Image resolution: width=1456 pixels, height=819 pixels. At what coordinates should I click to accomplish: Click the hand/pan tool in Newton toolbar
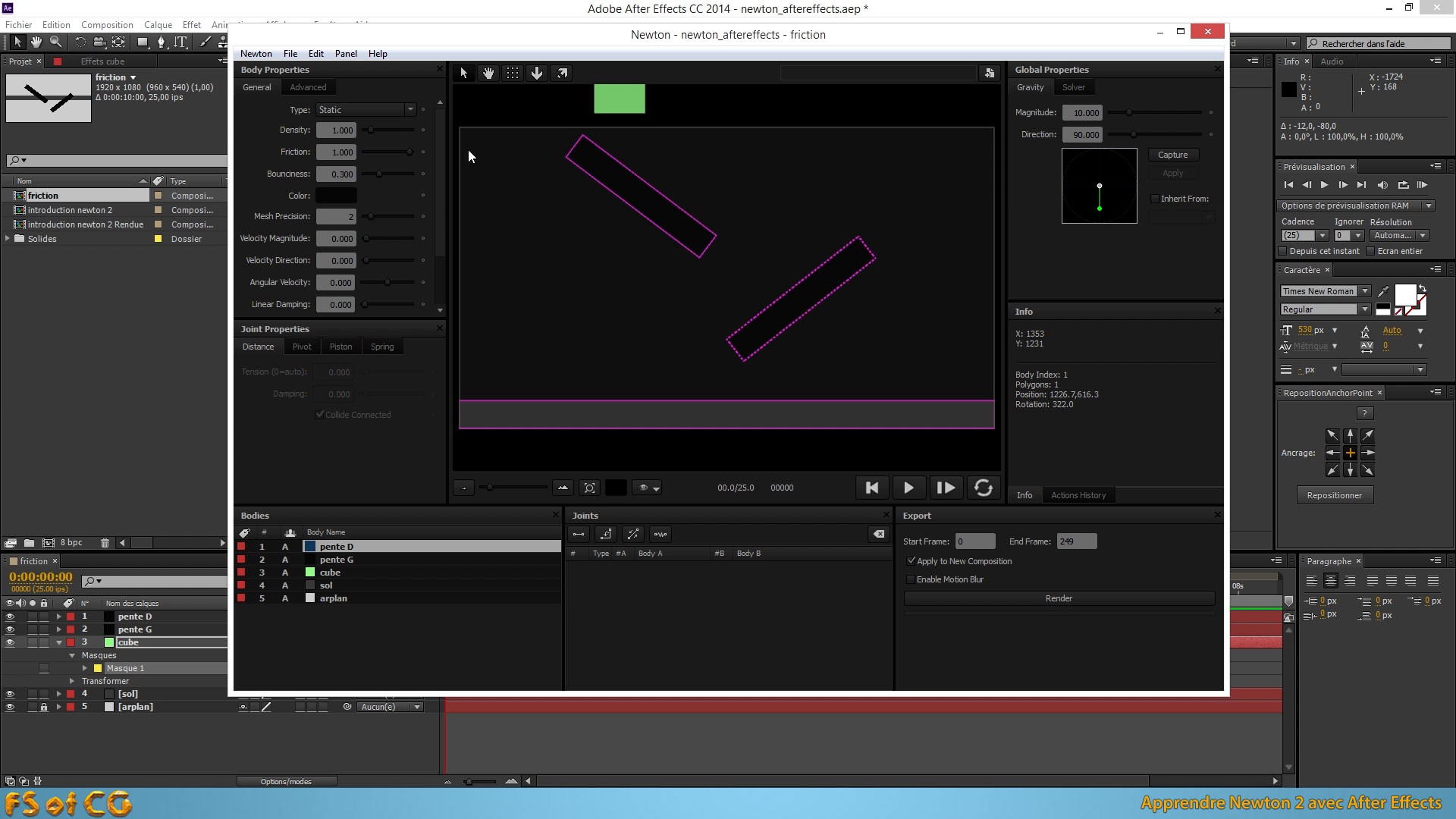(488, 72)
